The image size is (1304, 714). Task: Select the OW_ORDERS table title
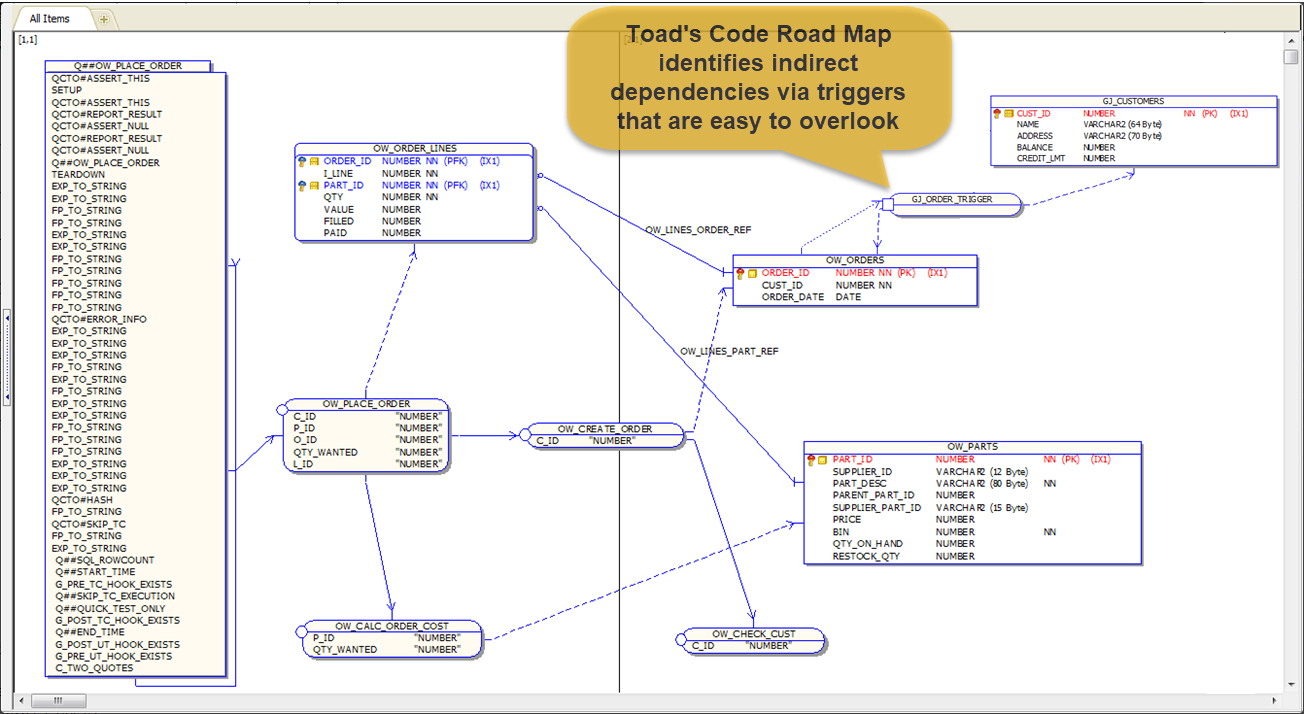pos(856,260)
